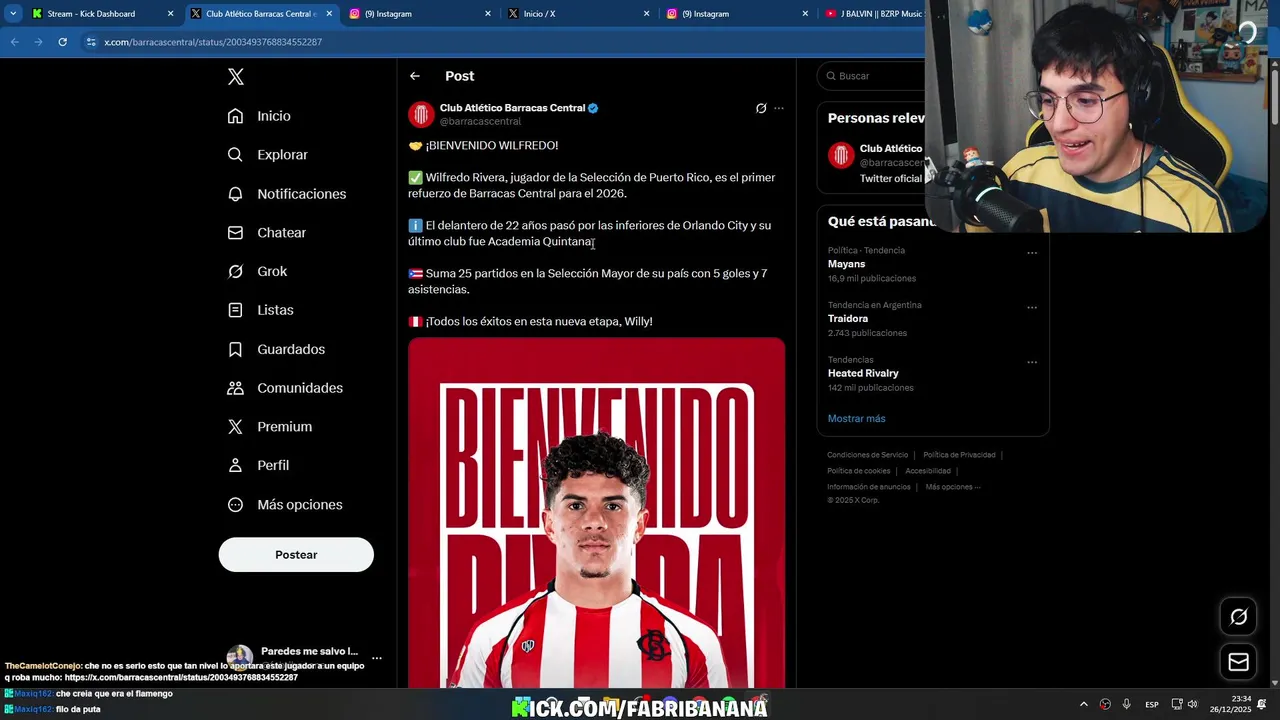Expand Más opciones in the footer links
The image size is (1280, 720).
pos(953,487)
